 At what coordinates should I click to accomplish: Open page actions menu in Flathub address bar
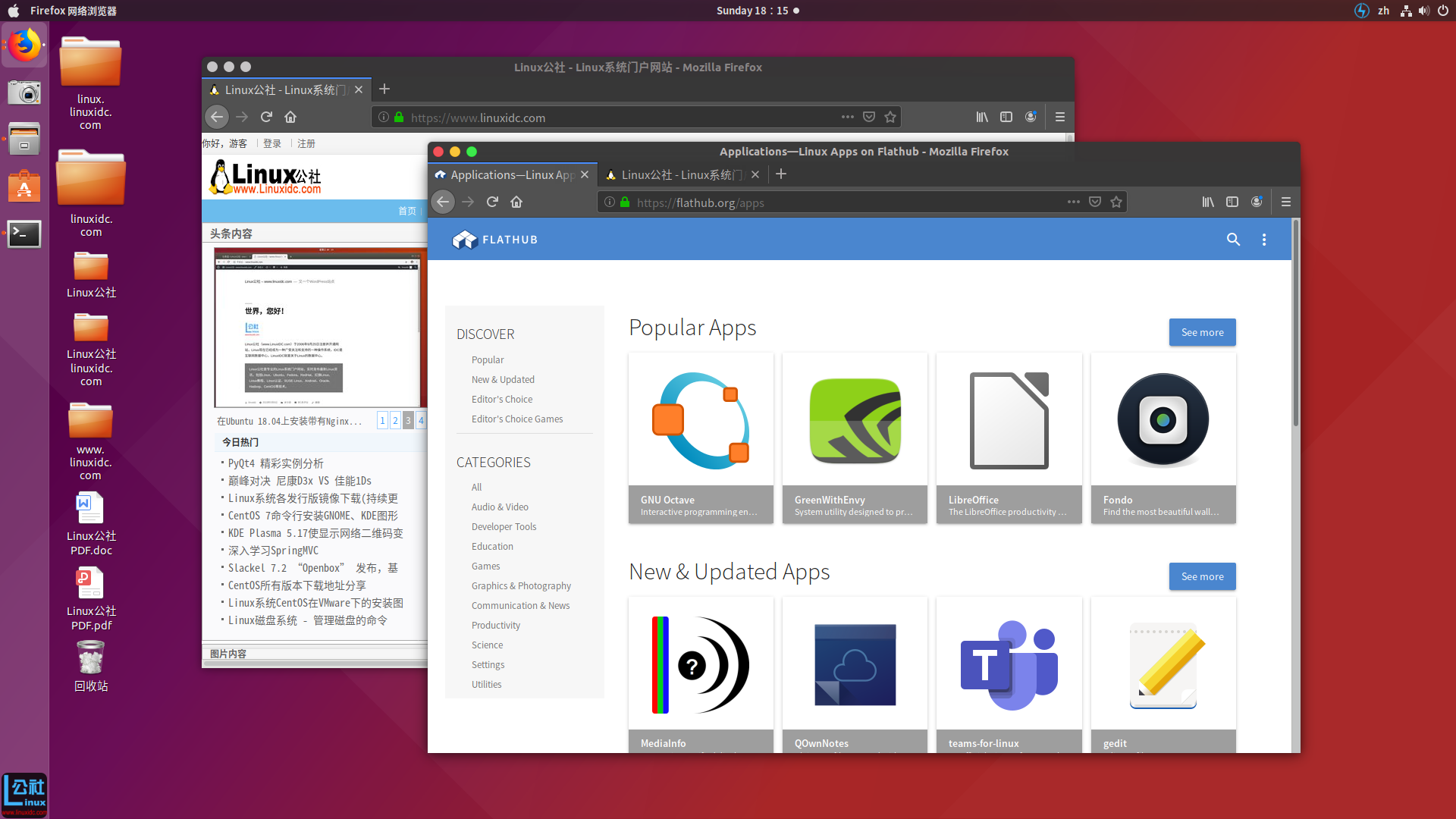(x=1073, y=202)
